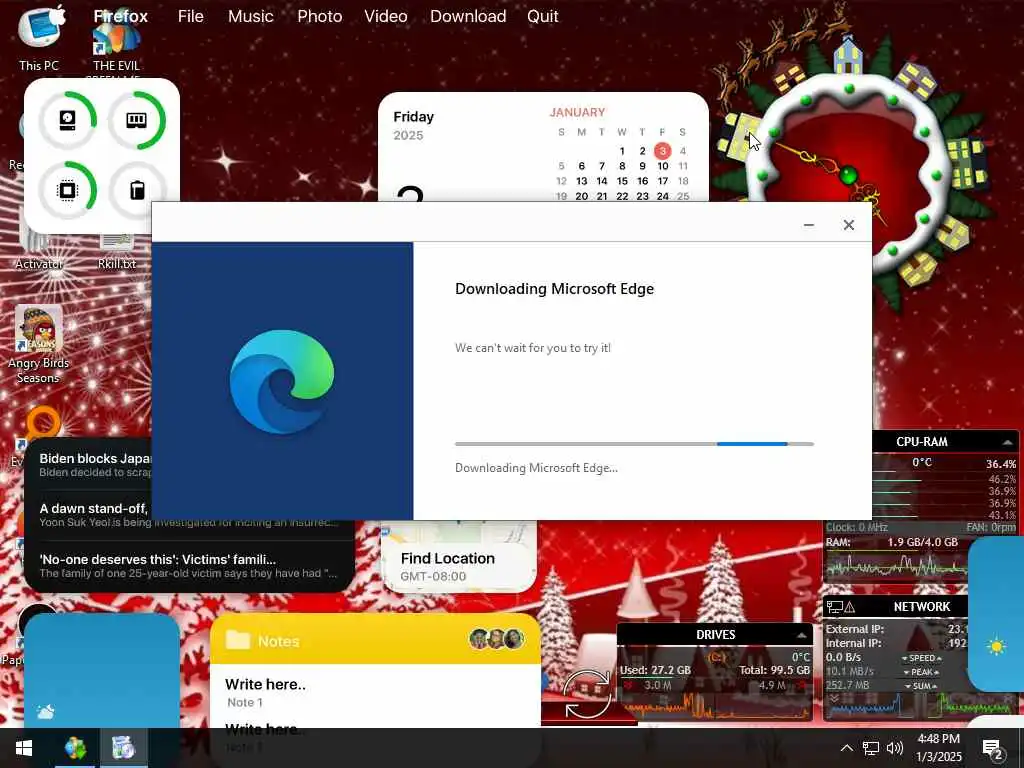Open the PEAK dropdown in NETWORK gadget
This screenshot has height=768, width=1024.
point(921,672)
